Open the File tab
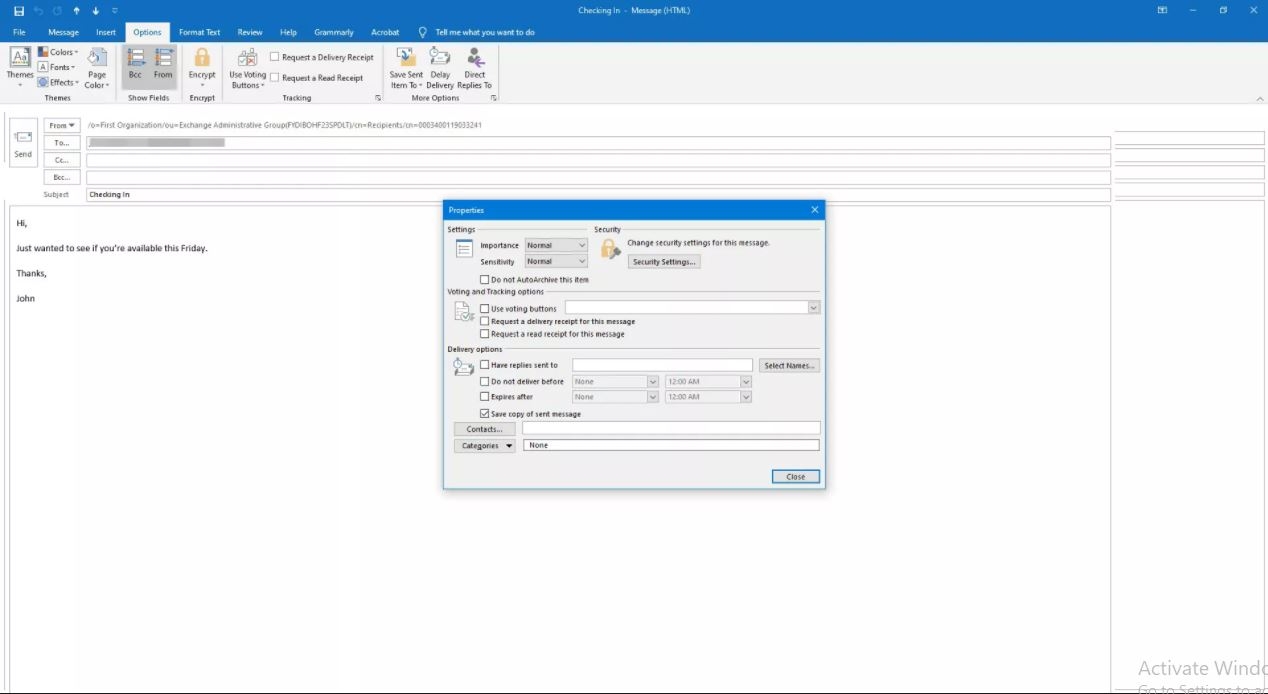The image size is (1268, 694). tap(19, 32)
